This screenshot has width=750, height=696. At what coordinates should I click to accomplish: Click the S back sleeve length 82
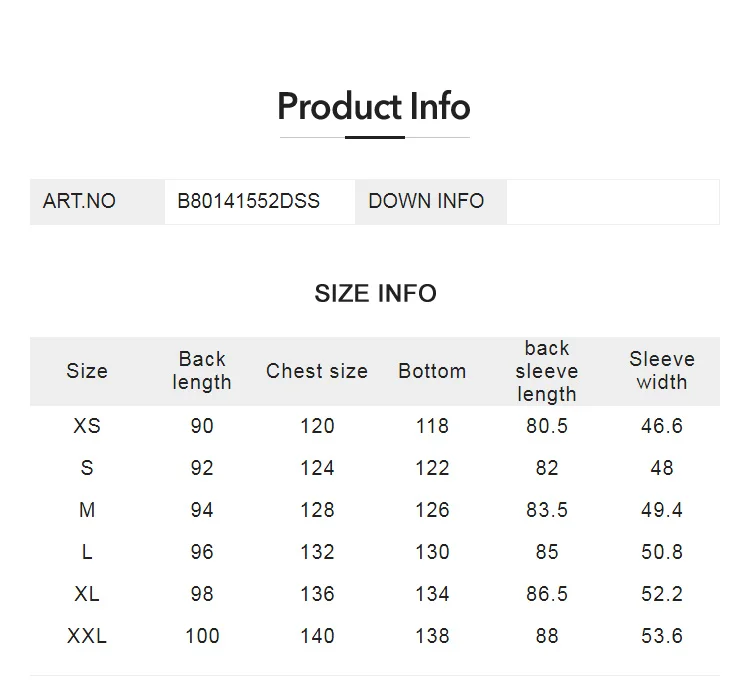[x=547, y=468]
